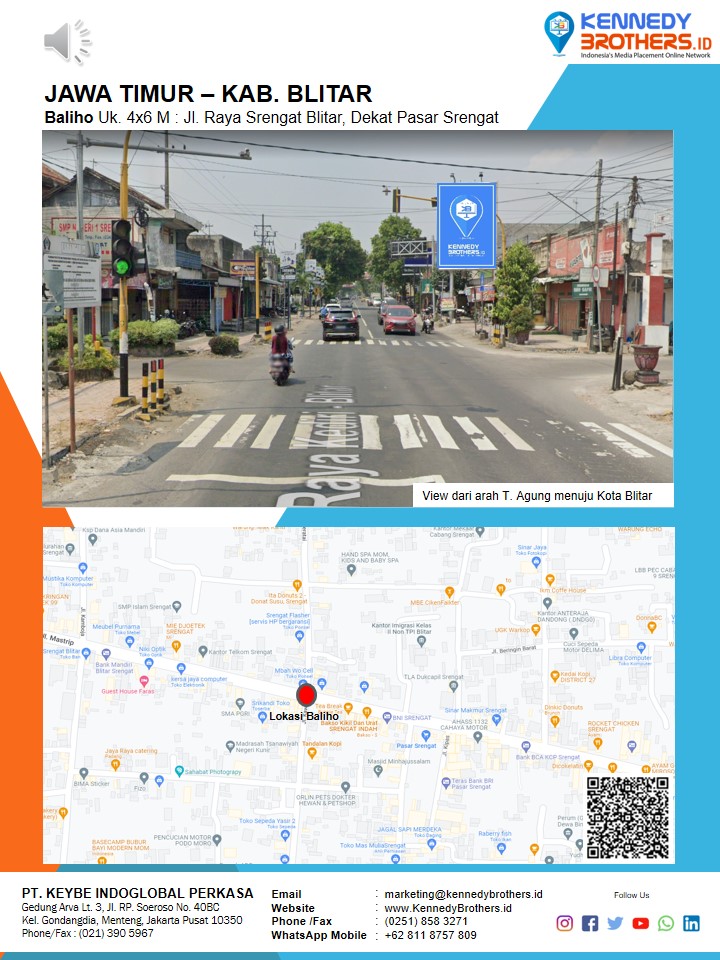Image resolution: width=720 pixels, height=960 pixels.
Task: Open the LinkedIn social icon
Action: tap(691, 923)
